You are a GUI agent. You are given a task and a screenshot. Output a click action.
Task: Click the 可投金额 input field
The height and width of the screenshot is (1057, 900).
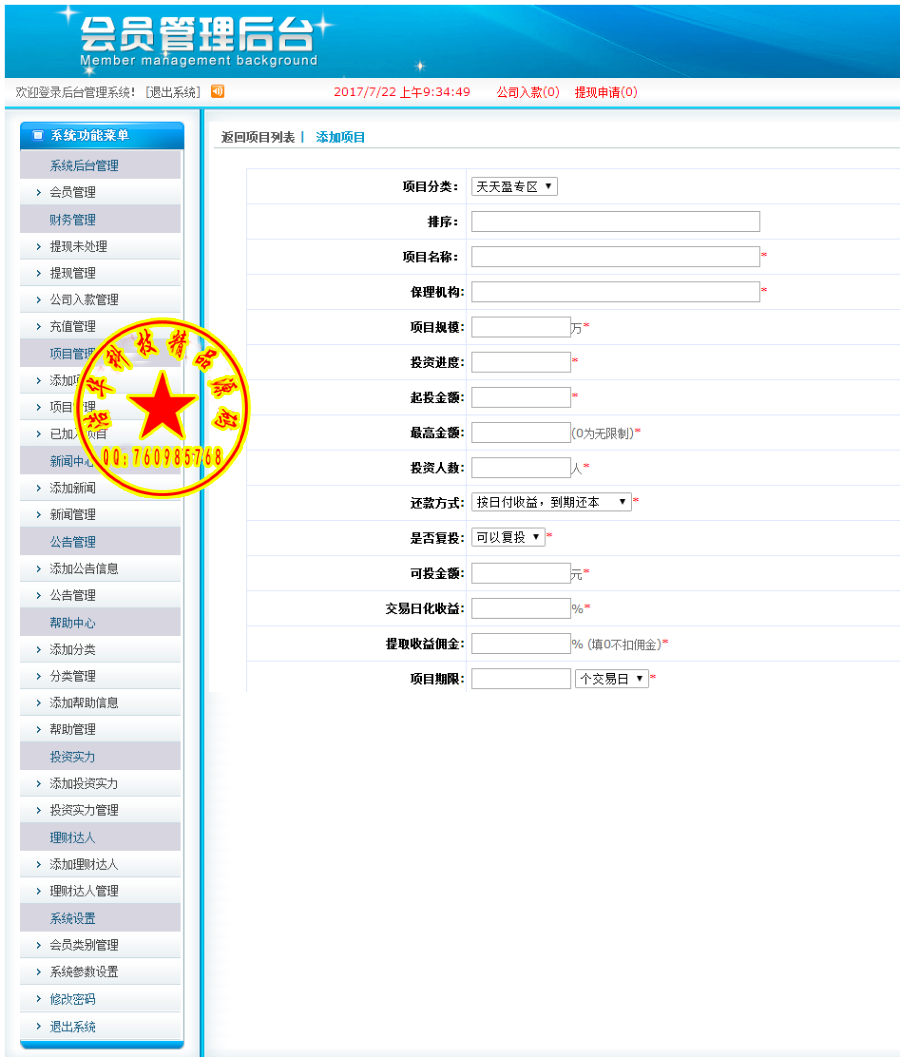click(x=521, y=573)
